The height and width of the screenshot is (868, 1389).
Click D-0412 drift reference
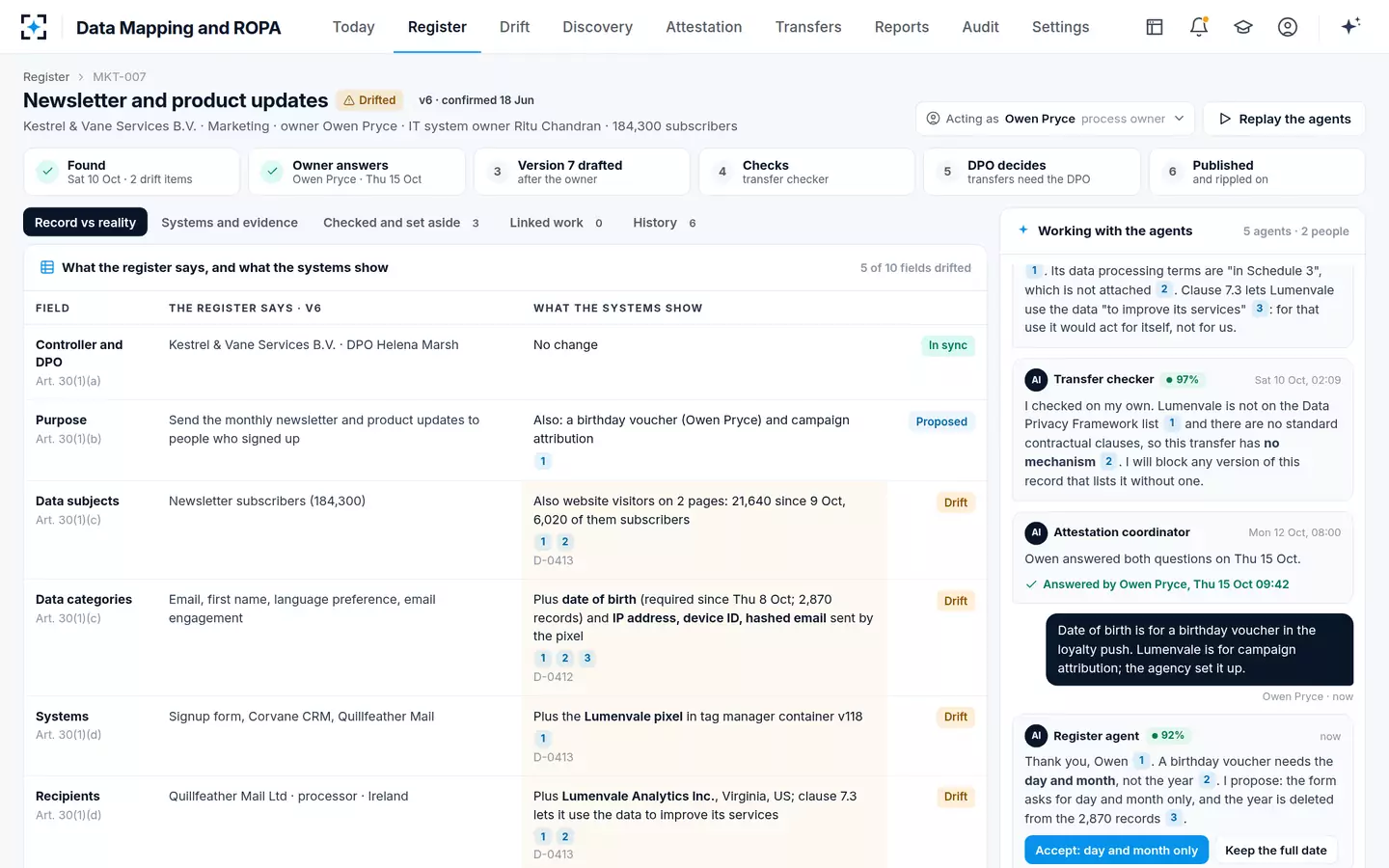tap(553, 677)
